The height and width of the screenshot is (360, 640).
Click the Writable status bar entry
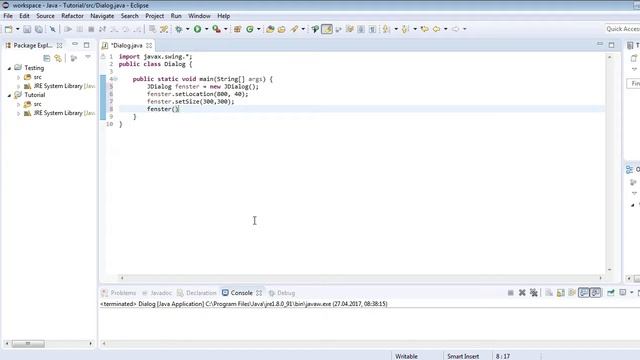coord(406,356)
